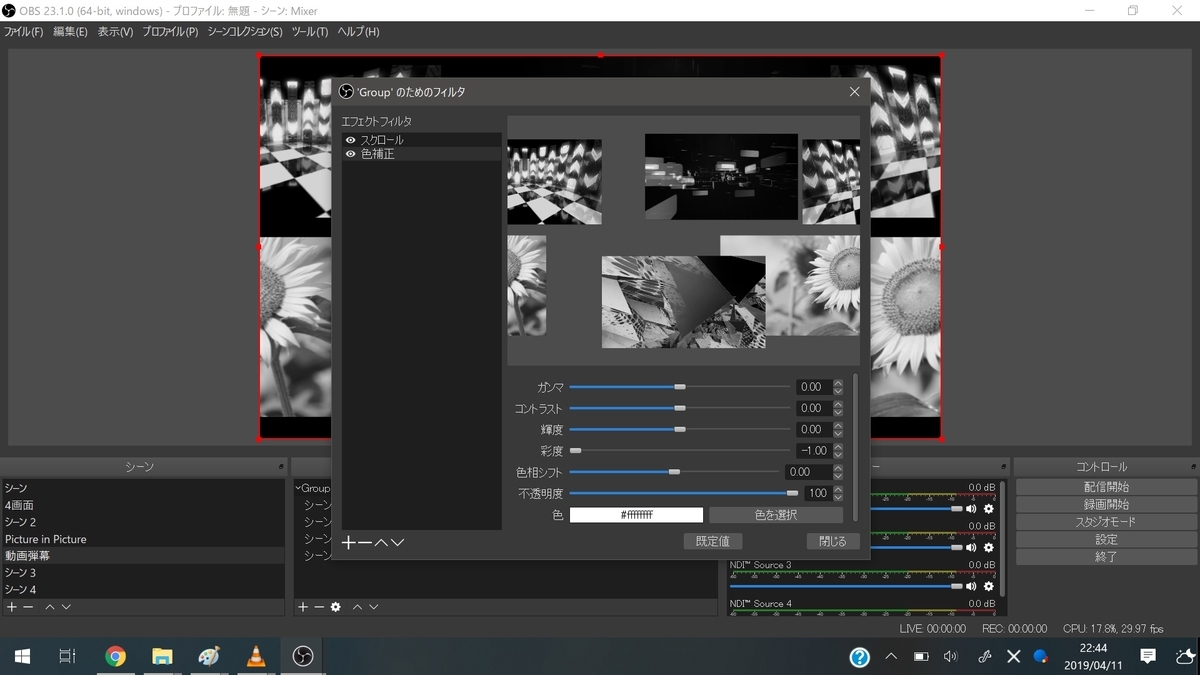Decrease 不透明度 value with down arrow
Screen dimensions: 1200x675
point(838,497)
